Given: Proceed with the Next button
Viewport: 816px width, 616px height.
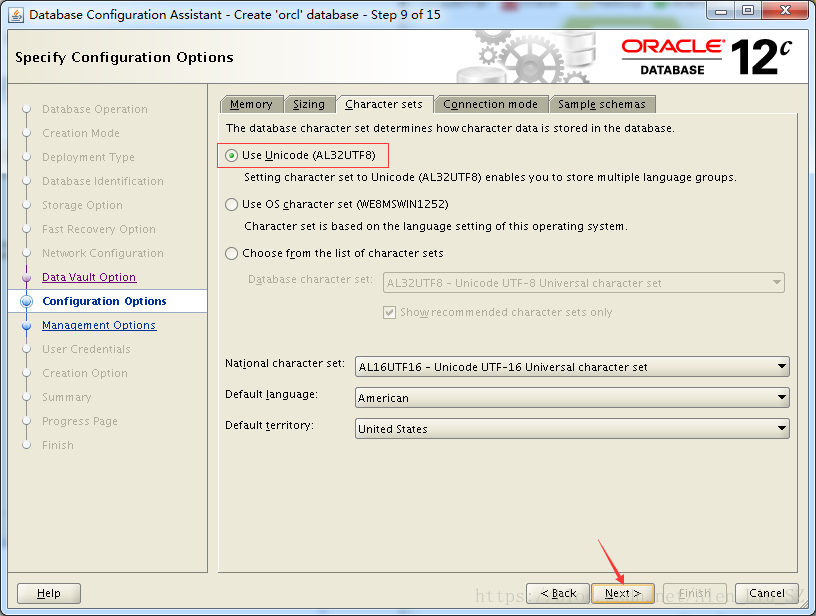Looking at the screenshot, I should (622, 593).
